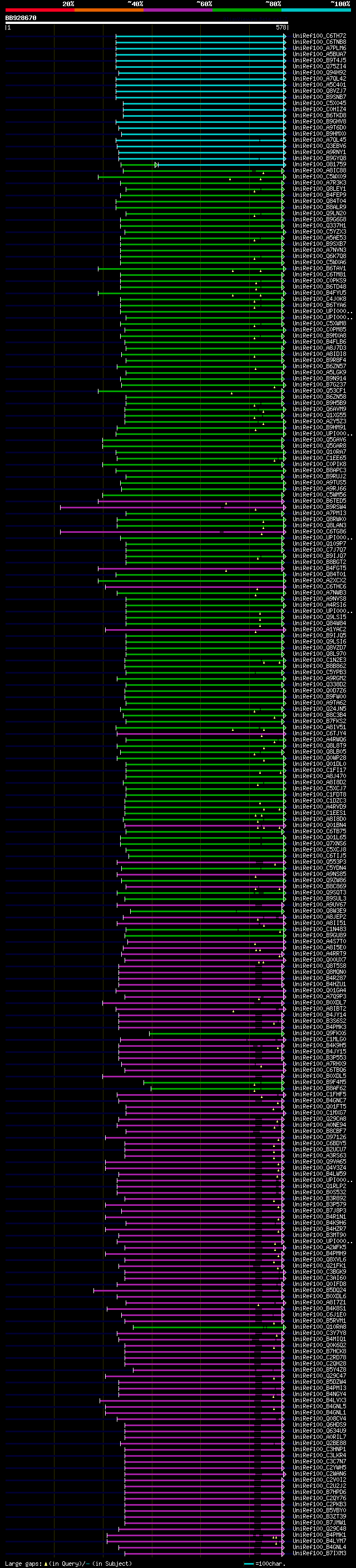
Task: Select hit label UniRef100_C2WAN6
Action: (x=319, y=1473)
